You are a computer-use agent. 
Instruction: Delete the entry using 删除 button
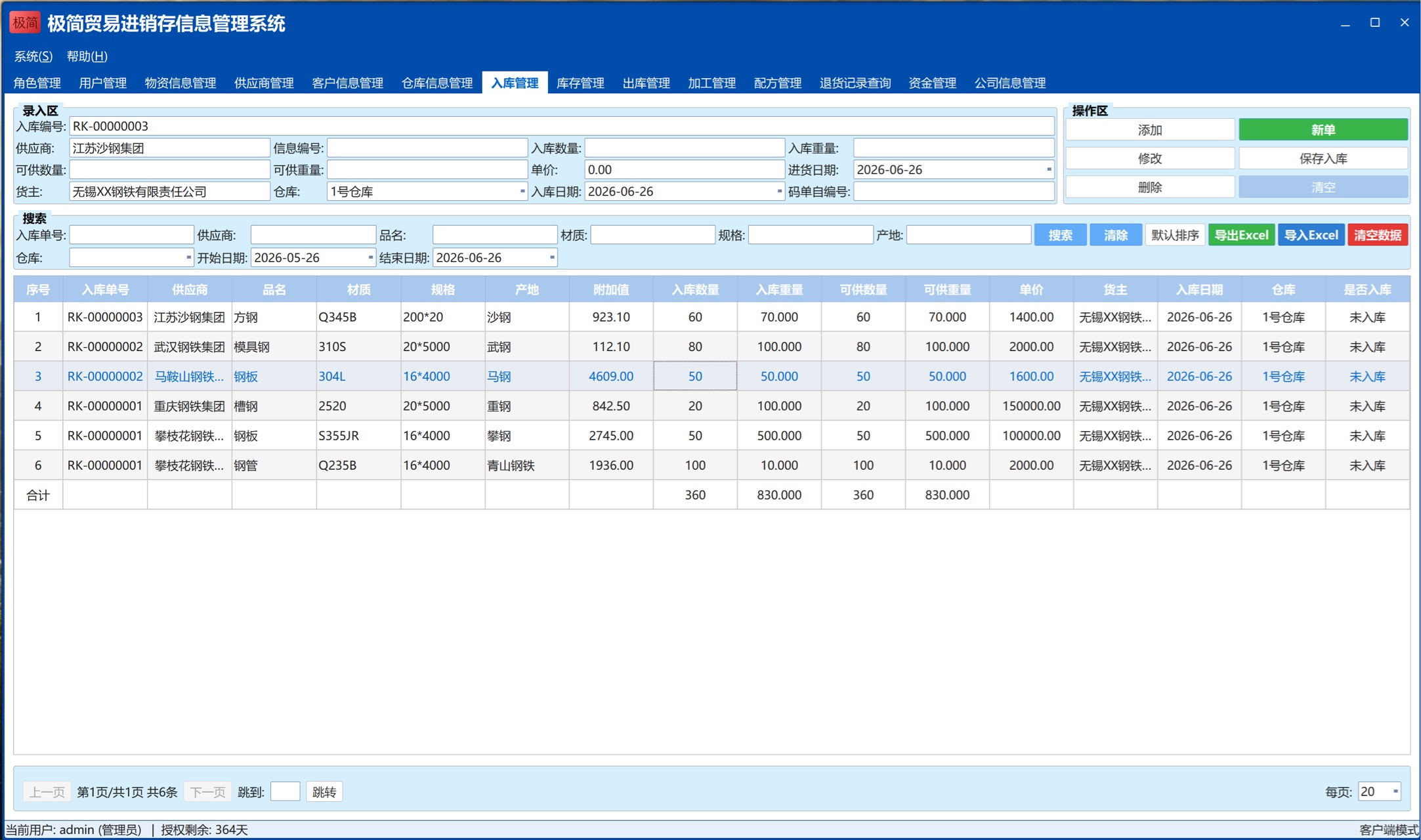(1150, 187)
